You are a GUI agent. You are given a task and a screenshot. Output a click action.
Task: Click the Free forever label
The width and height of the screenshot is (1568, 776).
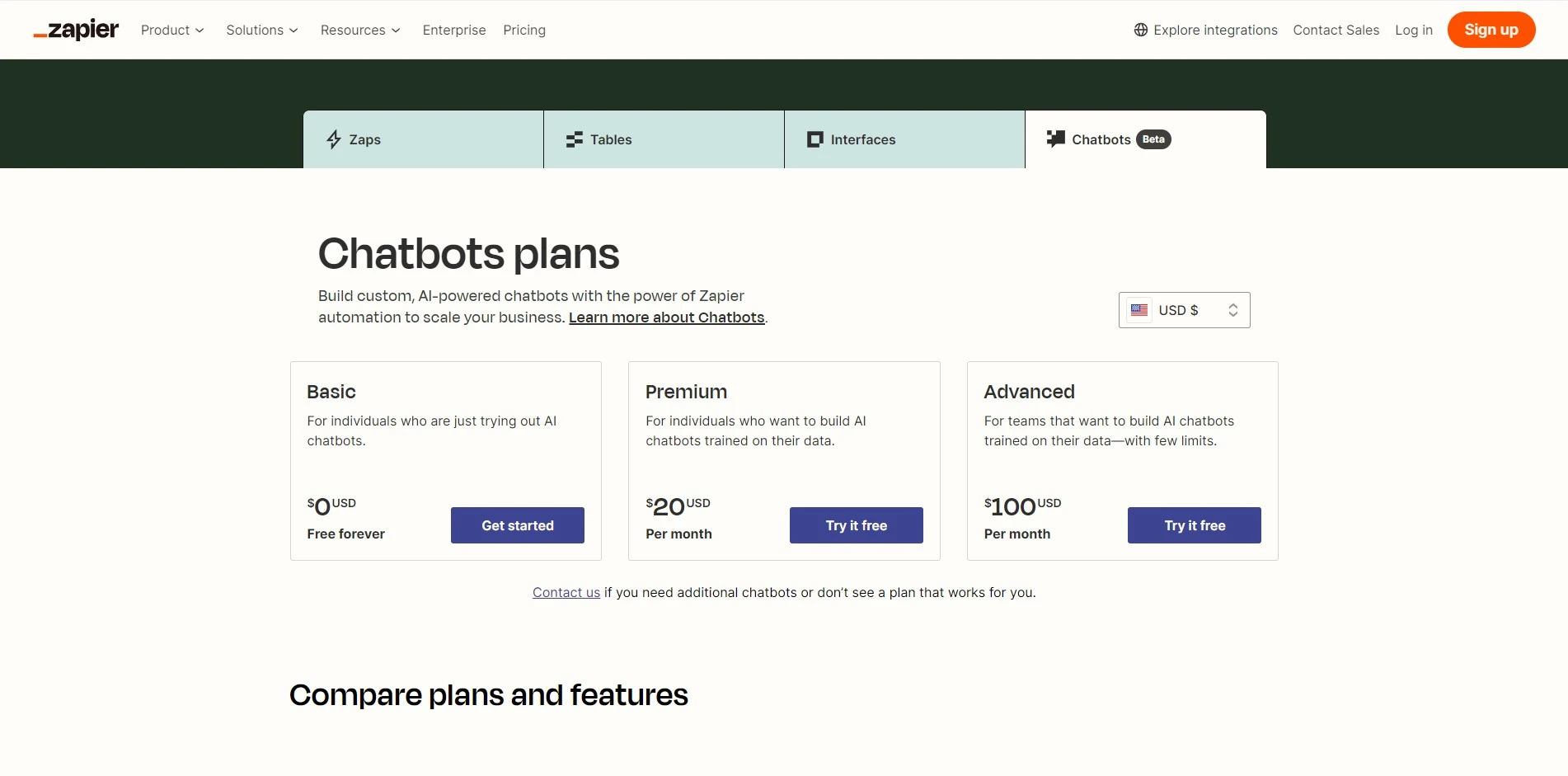[x=346, y=534]
